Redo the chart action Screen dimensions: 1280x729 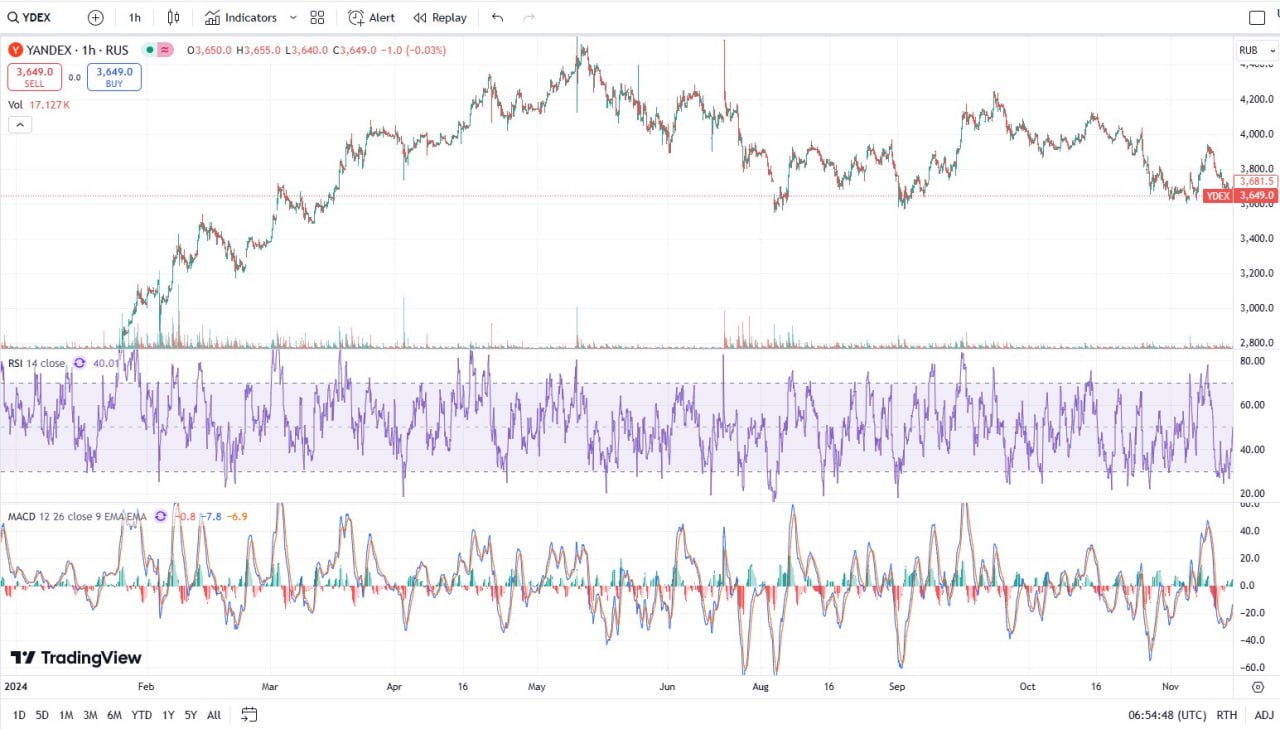529,17
